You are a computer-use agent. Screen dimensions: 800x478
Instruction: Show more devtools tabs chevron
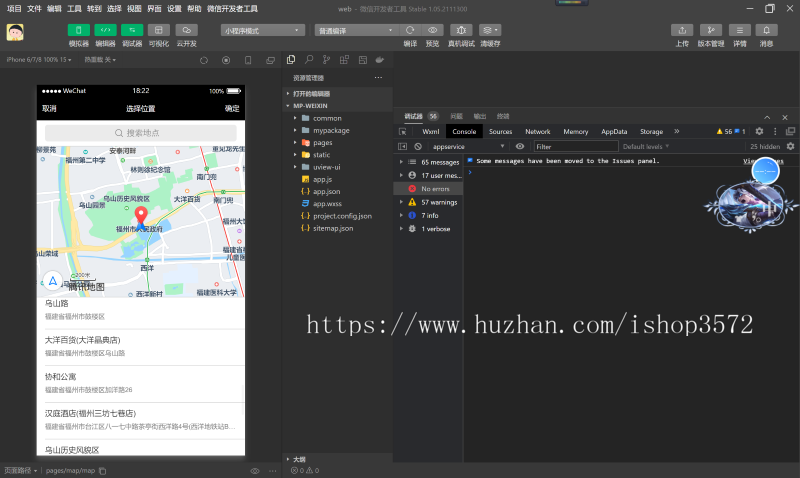pyautogui.click(x=677, y=131)
